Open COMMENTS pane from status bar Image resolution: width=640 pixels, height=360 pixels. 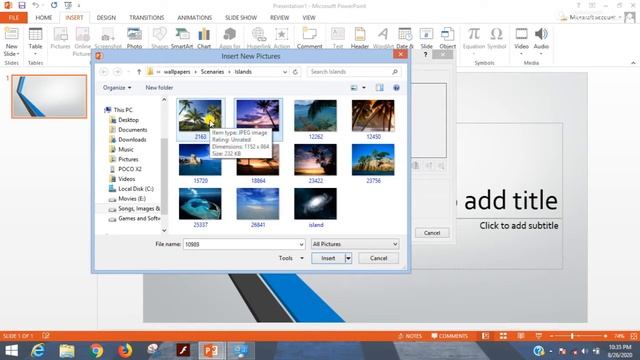click(x=449, y=336)
